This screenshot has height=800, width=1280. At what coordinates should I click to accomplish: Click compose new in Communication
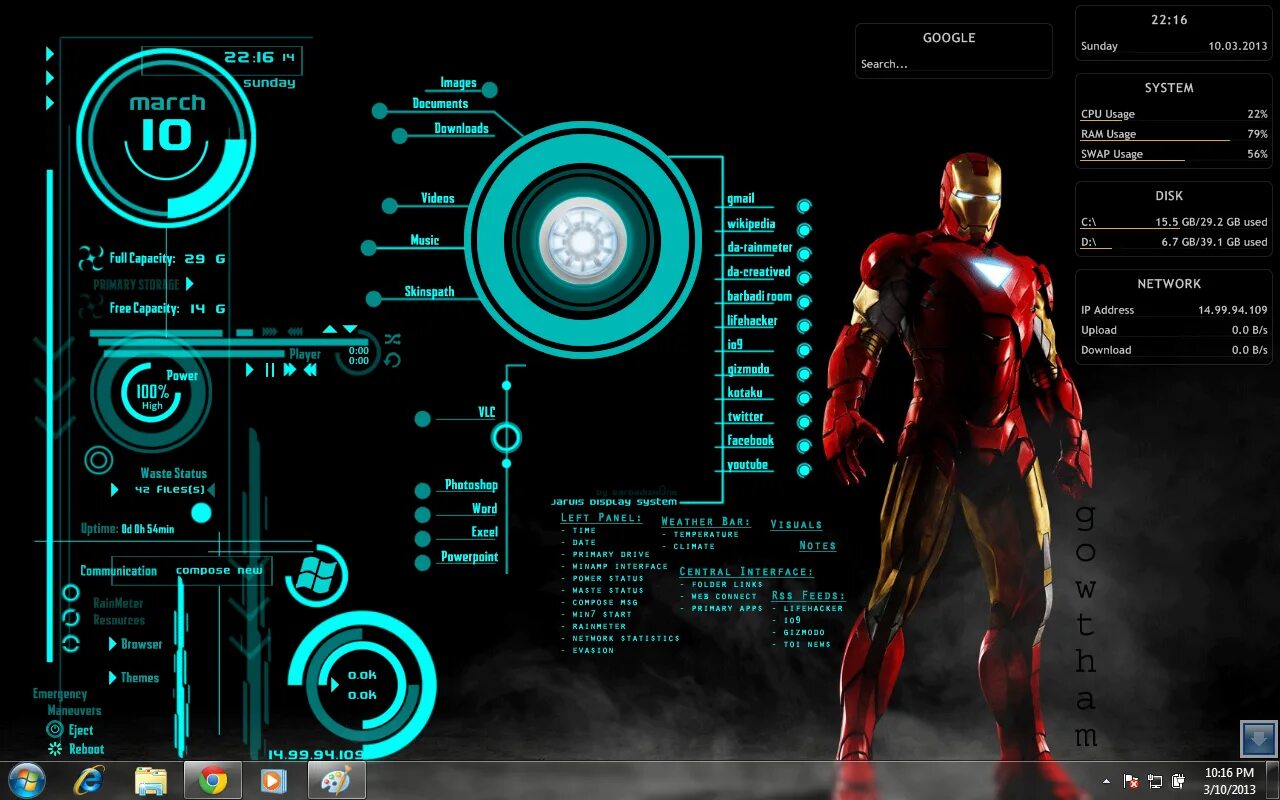coord(219,571)
